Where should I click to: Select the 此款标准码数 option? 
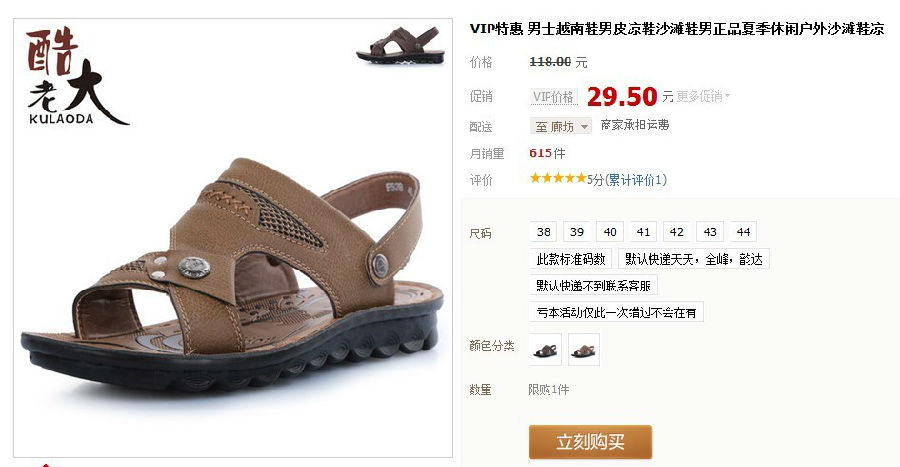[x=571, y=259]
